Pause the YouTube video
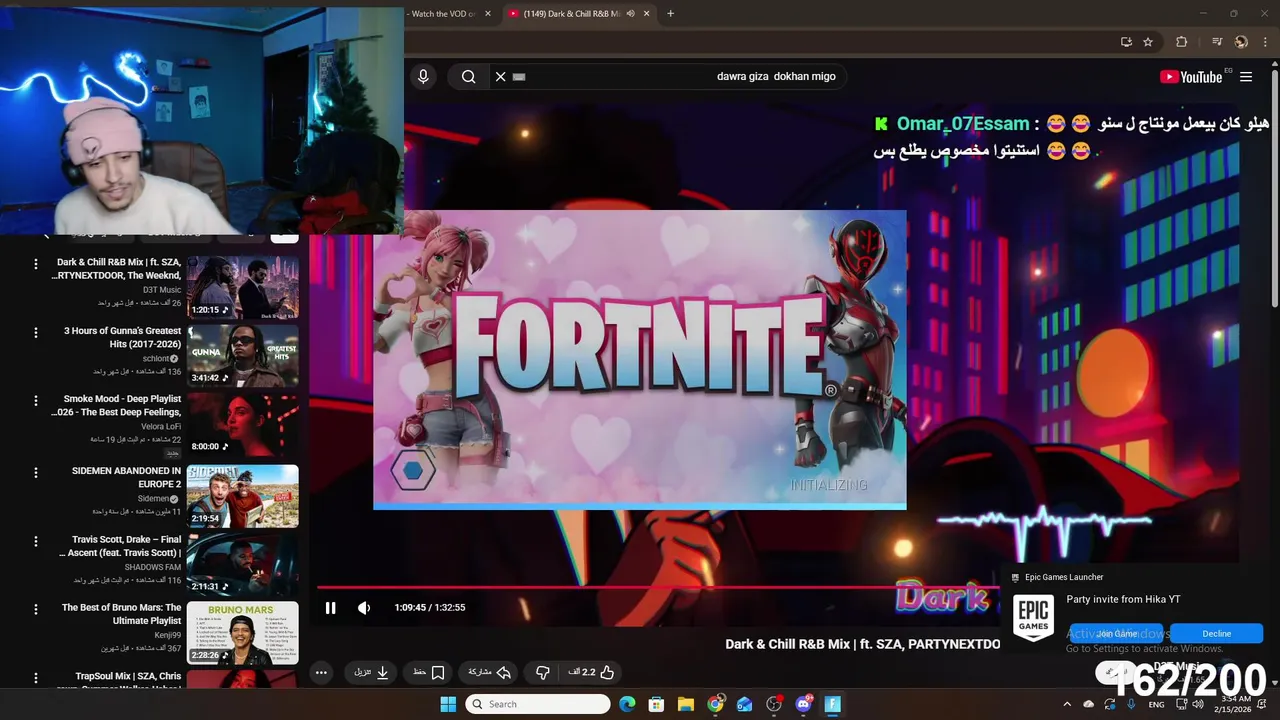Viewport: 1280px width, 720px height. point(330,608)
